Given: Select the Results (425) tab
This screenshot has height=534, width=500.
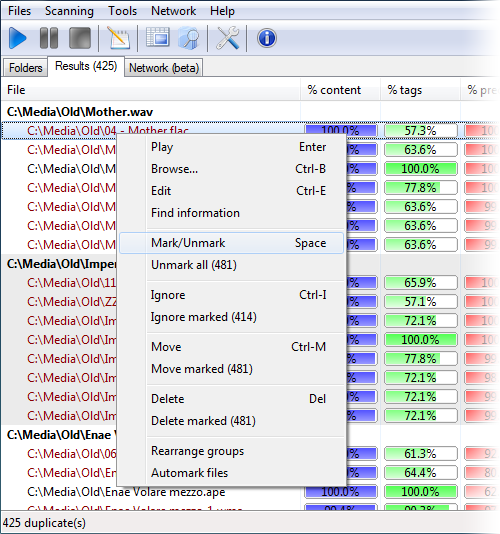Looking at the screenshot, I should point(86,66).
